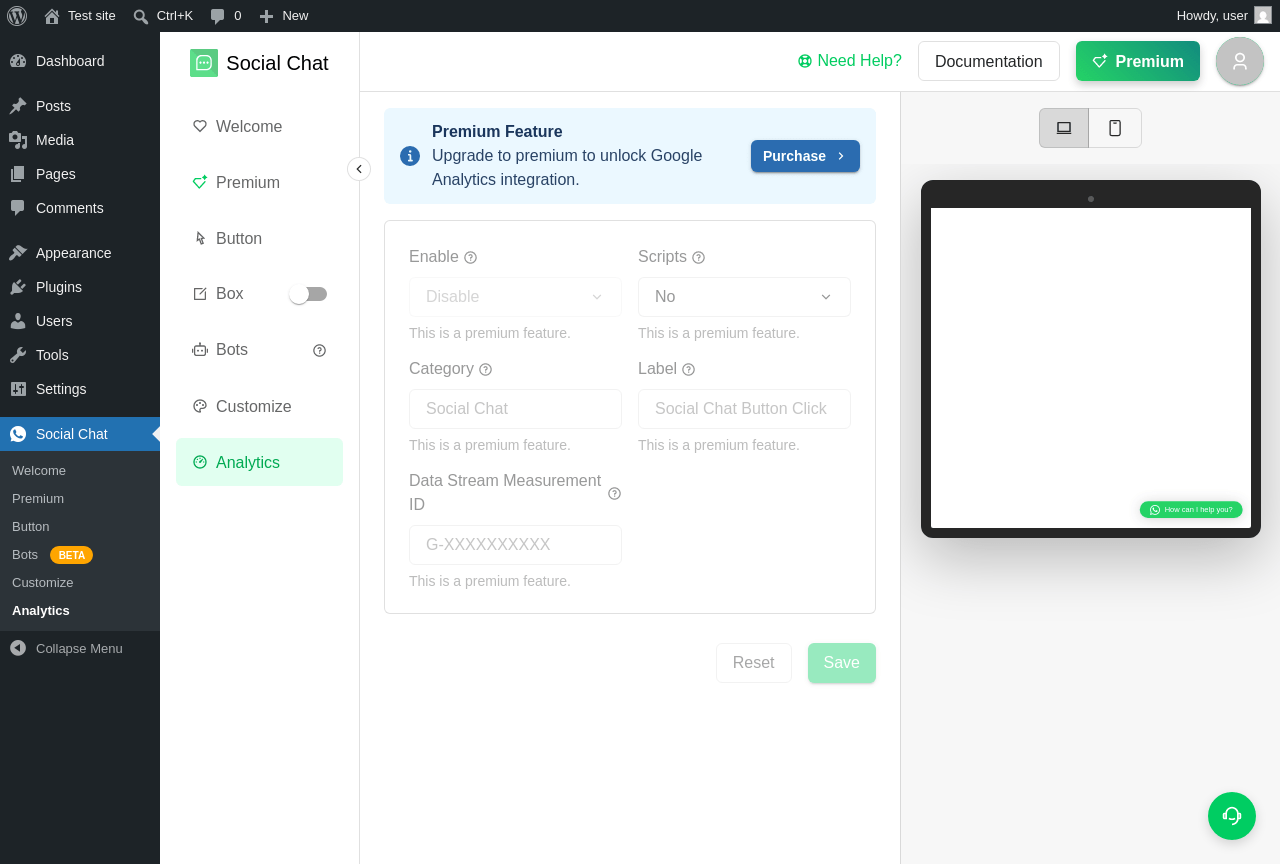Switch preview to mobile phone view
Screen dimensions: 1280x864
[x=1115, y=128]
